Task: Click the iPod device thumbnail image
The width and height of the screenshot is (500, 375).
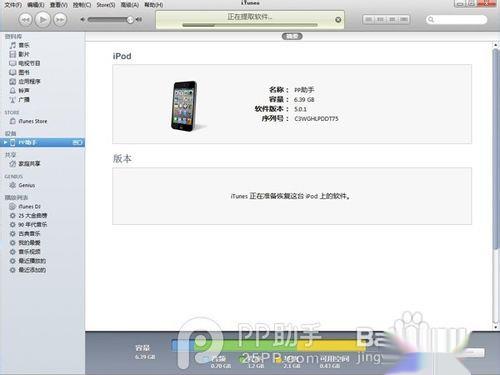Action: pyautogui.click(x=184, y=106)
